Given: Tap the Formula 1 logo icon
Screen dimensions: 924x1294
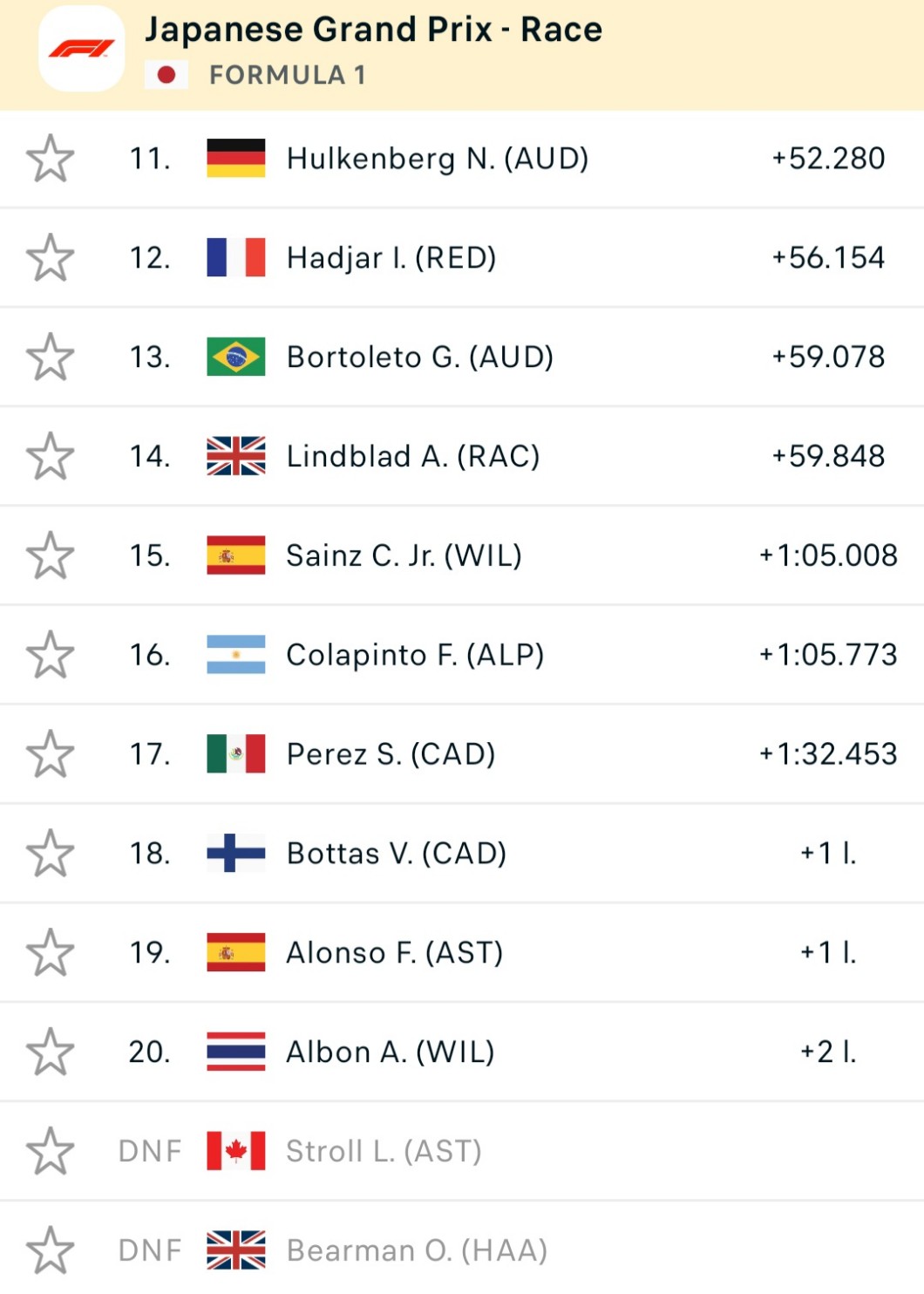Looking at the screenshot, I should (82, 49).
